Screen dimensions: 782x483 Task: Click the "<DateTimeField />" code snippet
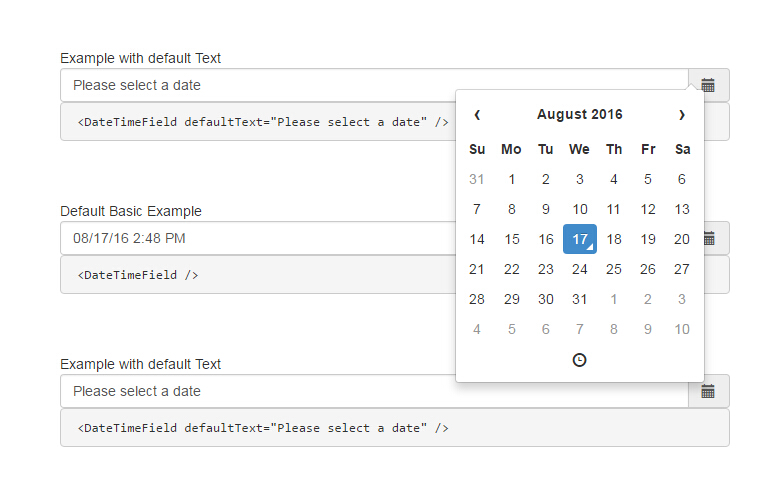(138, 275)
